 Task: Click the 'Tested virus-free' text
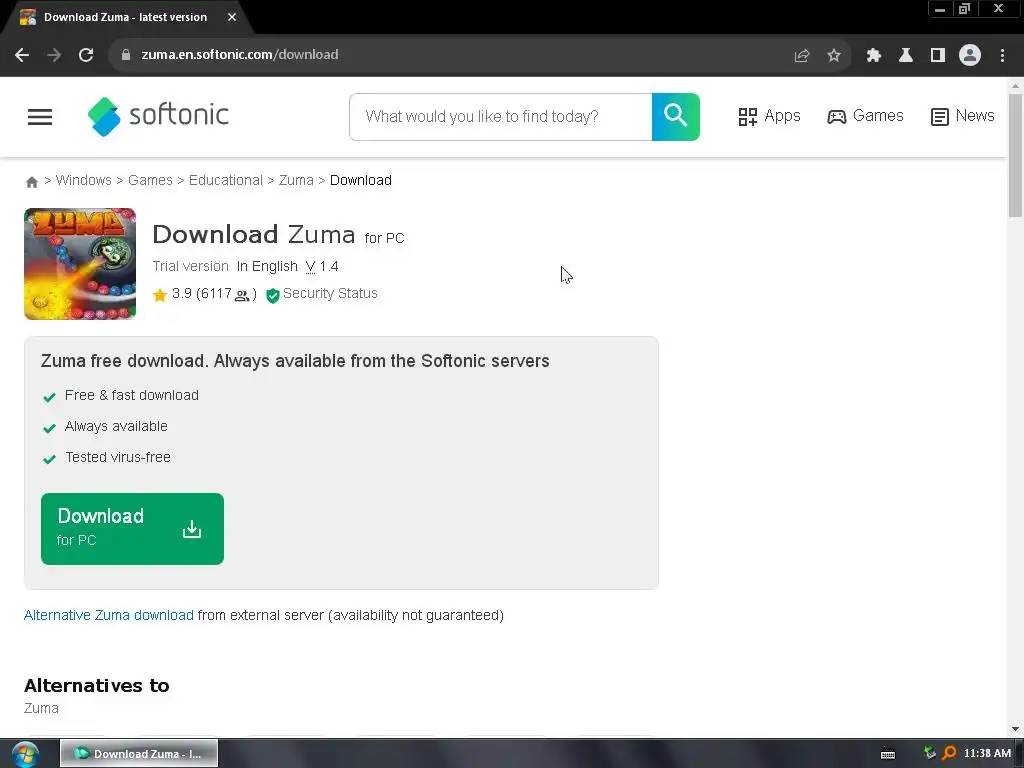[x=118, y=457]
